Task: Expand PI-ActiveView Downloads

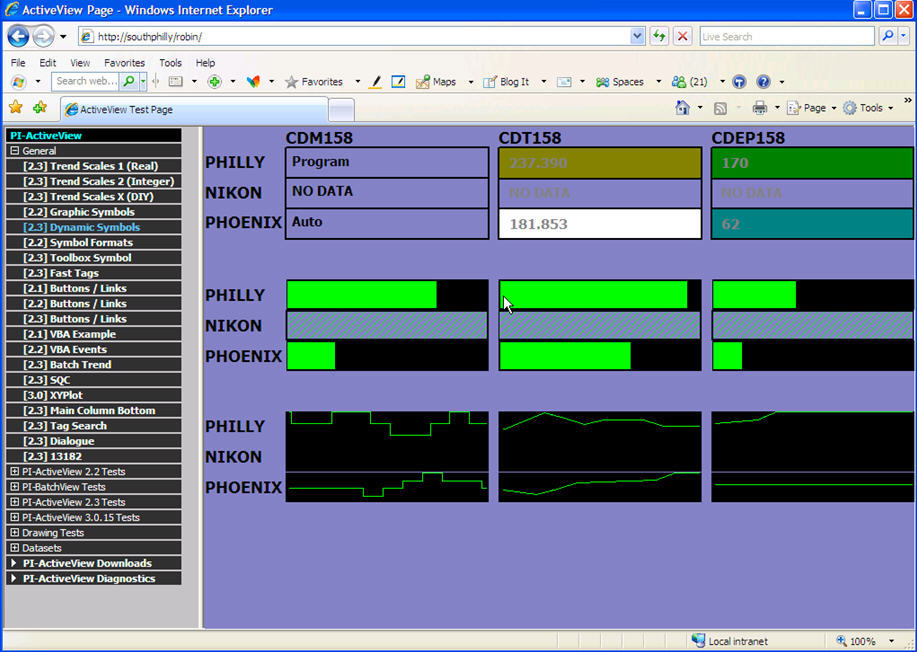Action: tap(14, 563)
